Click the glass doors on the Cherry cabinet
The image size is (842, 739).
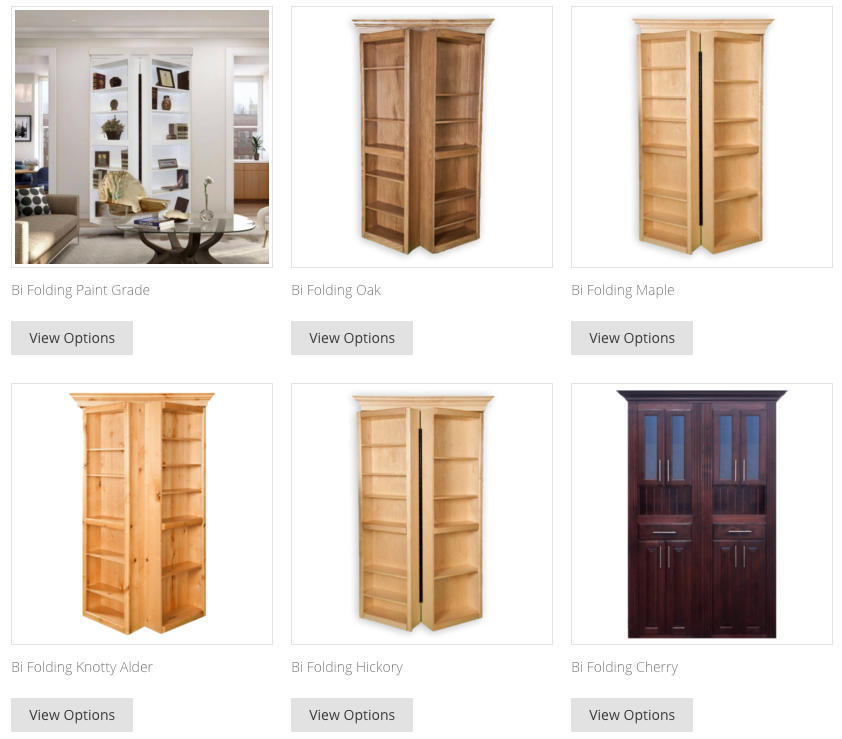(x=702, y=447)
